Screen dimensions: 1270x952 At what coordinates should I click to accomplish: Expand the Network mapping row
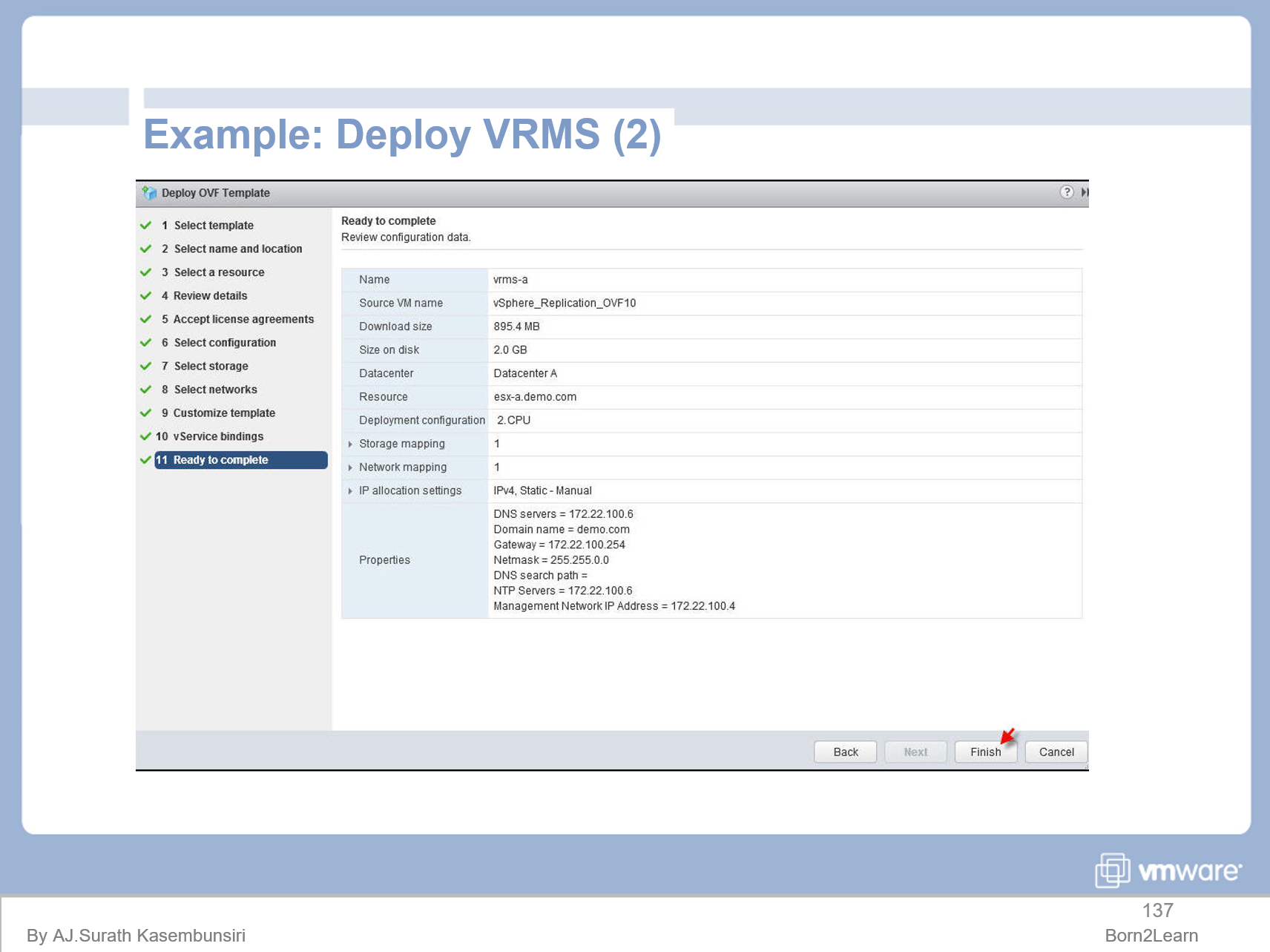(x=349, y=467)
